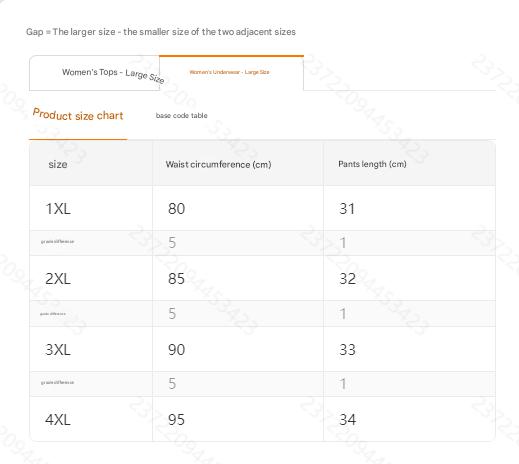Image resolution: width=519 pixels, height=464 pixels.
Task: Click pants length value 31
Action: point(347,209)
